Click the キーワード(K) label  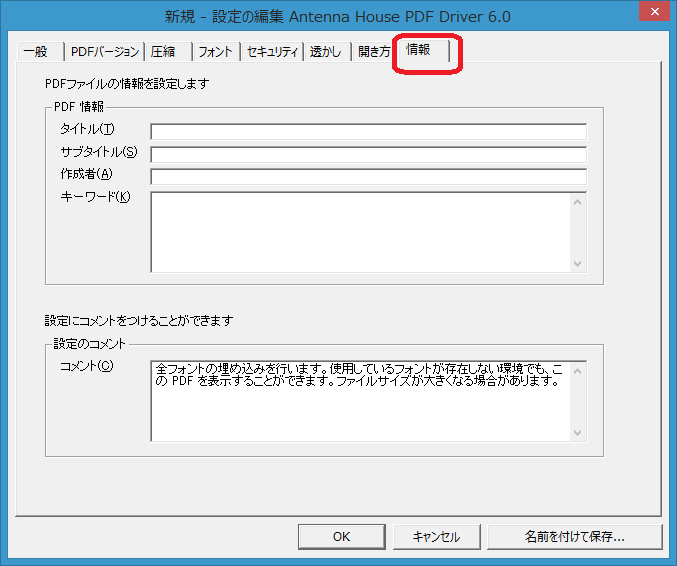(x=95, y=197)
